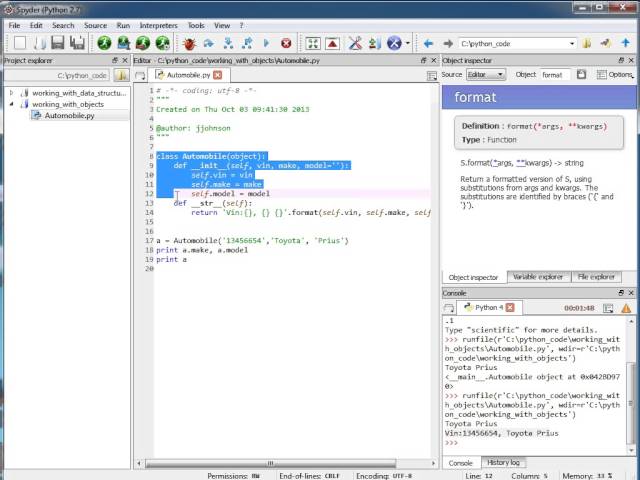Switch to the History log tab
This screenshot has width=640, height=480.
(x=503, y=462)
